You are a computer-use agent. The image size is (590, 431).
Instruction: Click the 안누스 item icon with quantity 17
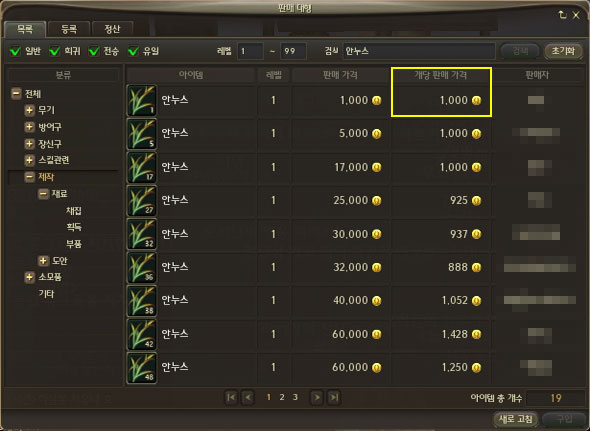[142, 167]
